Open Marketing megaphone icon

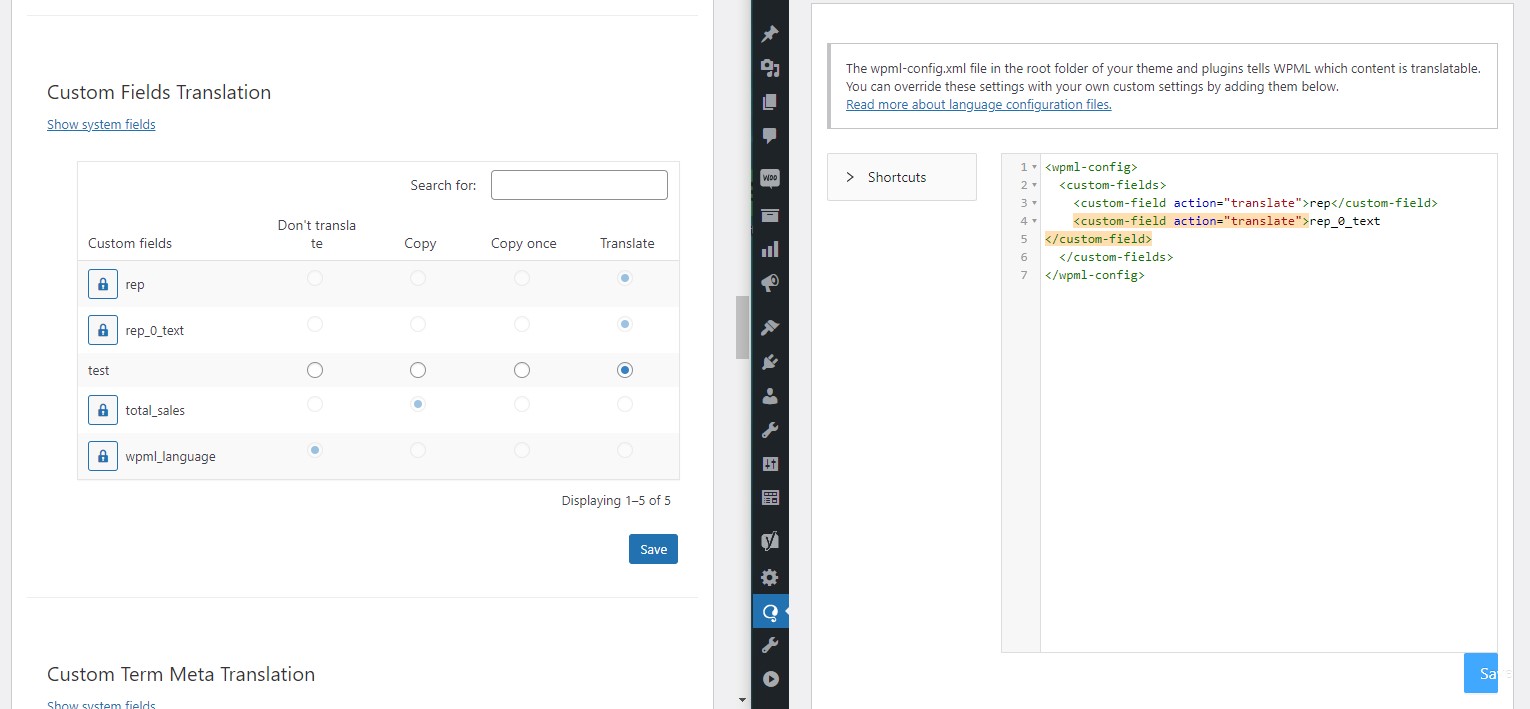770,283
